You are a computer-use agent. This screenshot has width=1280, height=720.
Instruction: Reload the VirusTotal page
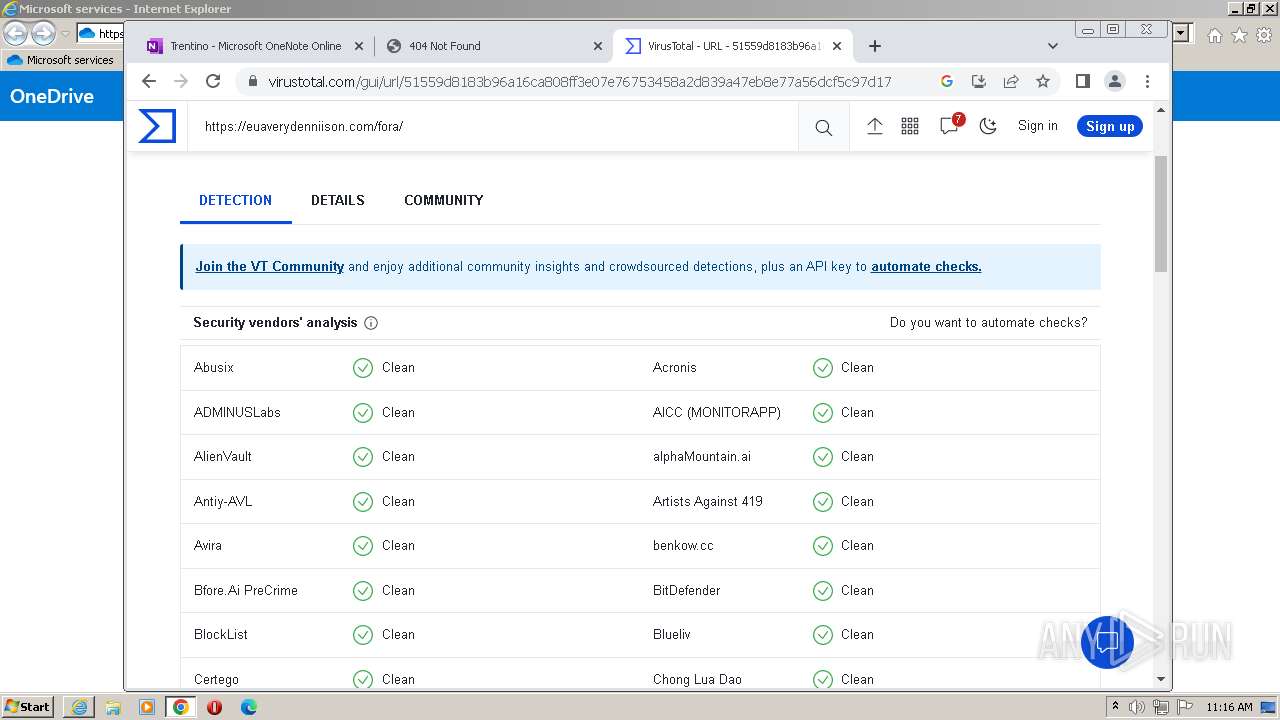click(x=213, y=81)
